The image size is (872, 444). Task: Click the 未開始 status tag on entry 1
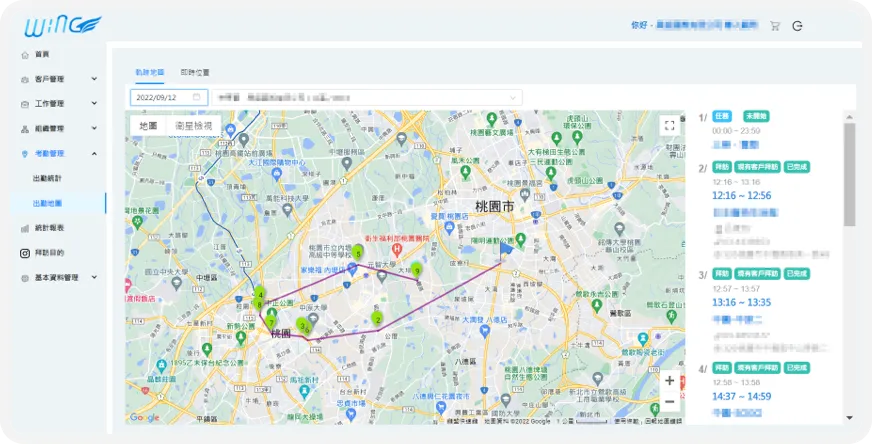pos(756,116)
